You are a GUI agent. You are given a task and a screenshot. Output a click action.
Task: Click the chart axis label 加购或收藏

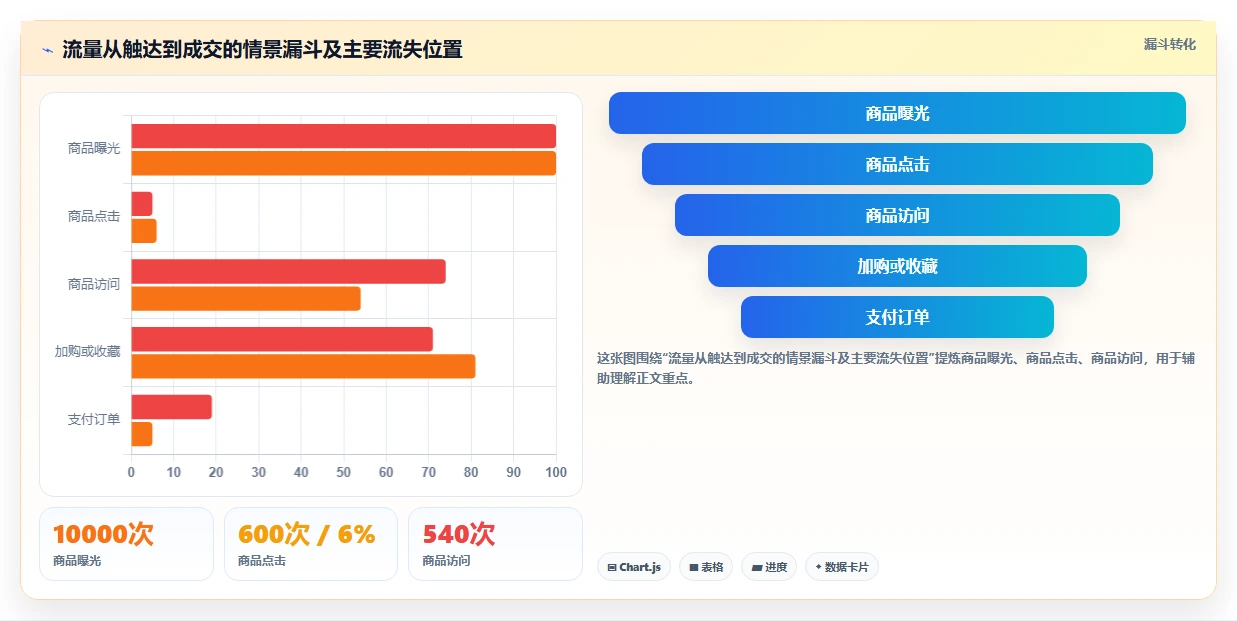click(88, 351)
